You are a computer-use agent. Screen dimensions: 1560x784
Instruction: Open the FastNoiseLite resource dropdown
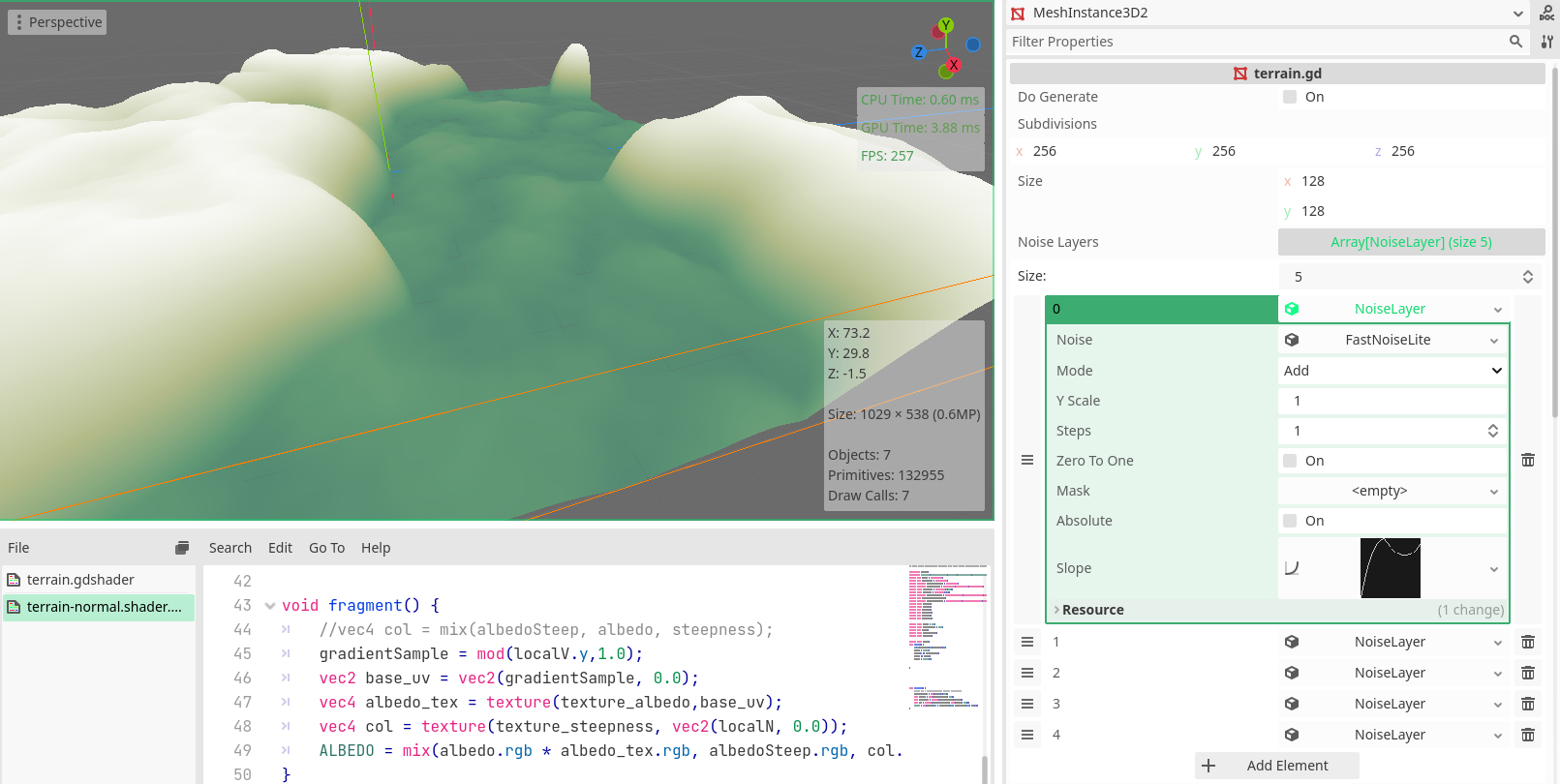click(1493, 340)
